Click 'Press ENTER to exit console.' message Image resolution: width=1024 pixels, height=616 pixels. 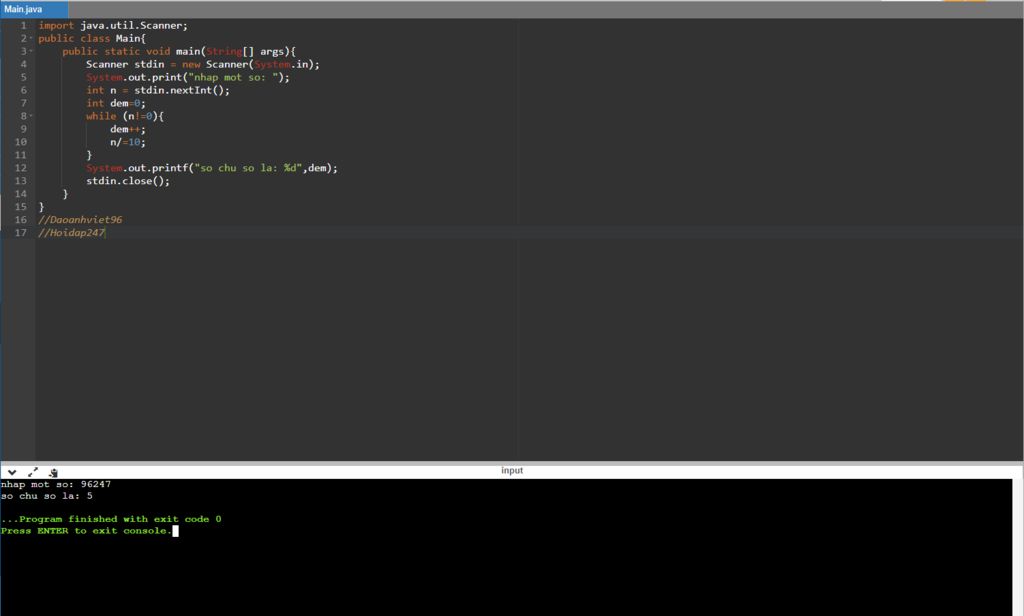click(86, 531)
